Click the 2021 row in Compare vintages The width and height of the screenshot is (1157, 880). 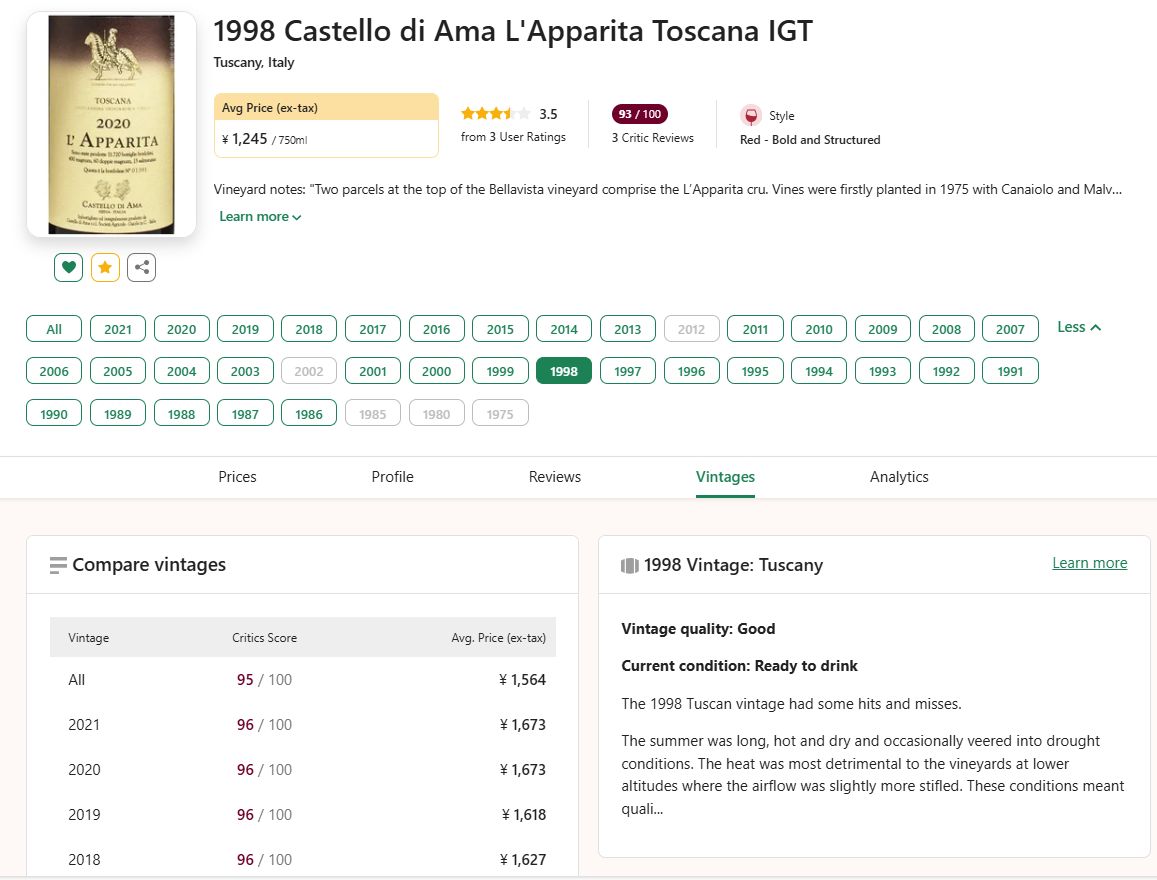(303, 724)
